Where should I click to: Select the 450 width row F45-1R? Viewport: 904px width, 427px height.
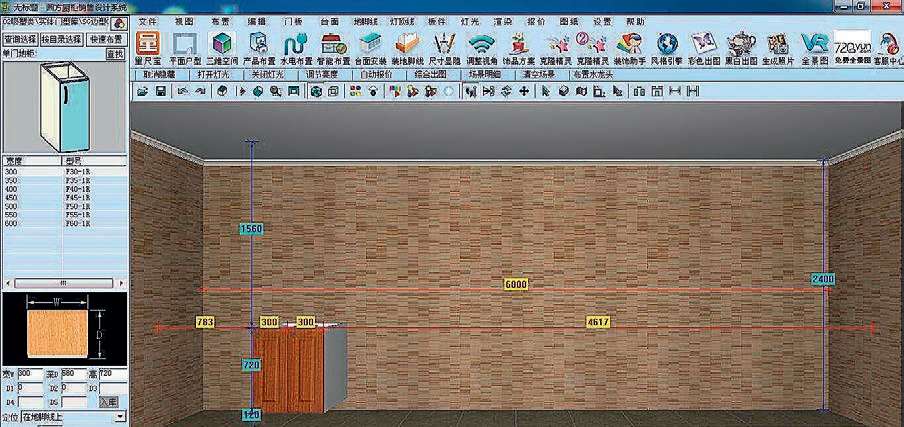click(64, 197)
